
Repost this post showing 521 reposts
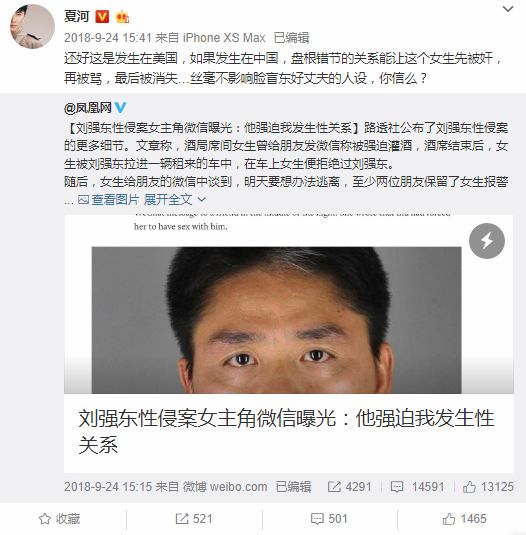tap(194, 519)
